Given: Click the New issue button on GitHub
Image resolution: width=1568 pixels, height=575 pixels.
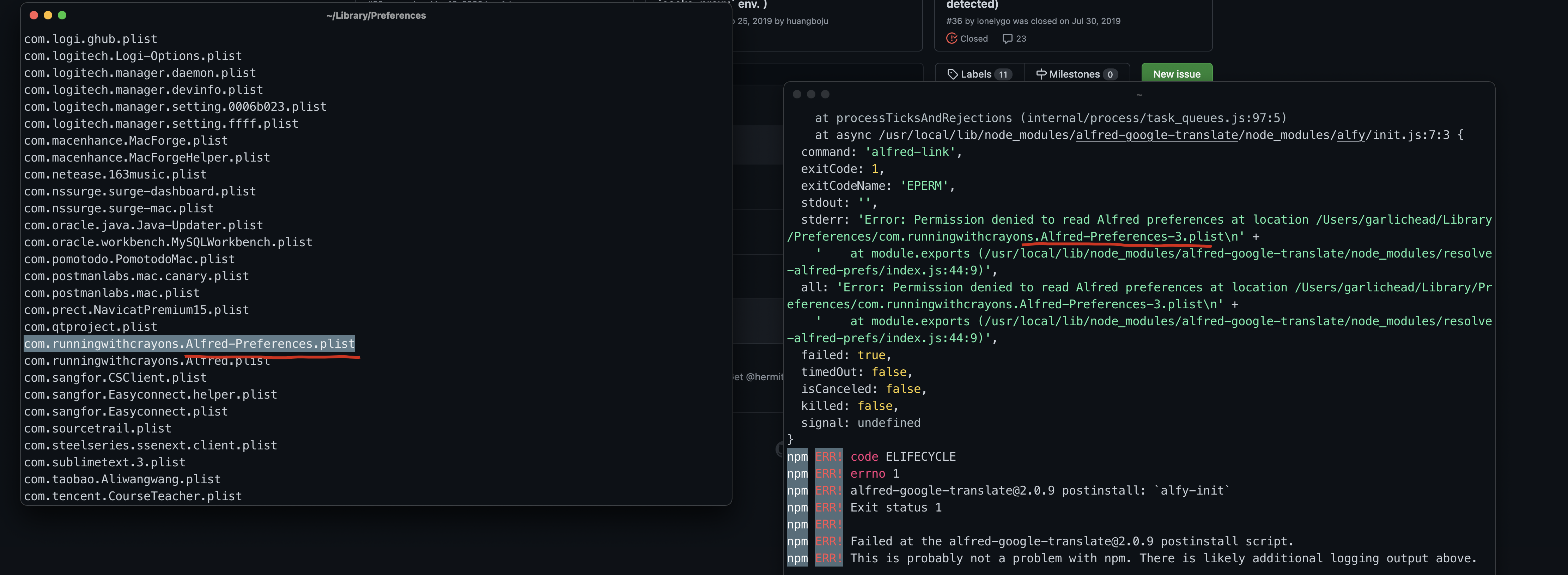Looking at the screenshot, I should coord(1176,73).
